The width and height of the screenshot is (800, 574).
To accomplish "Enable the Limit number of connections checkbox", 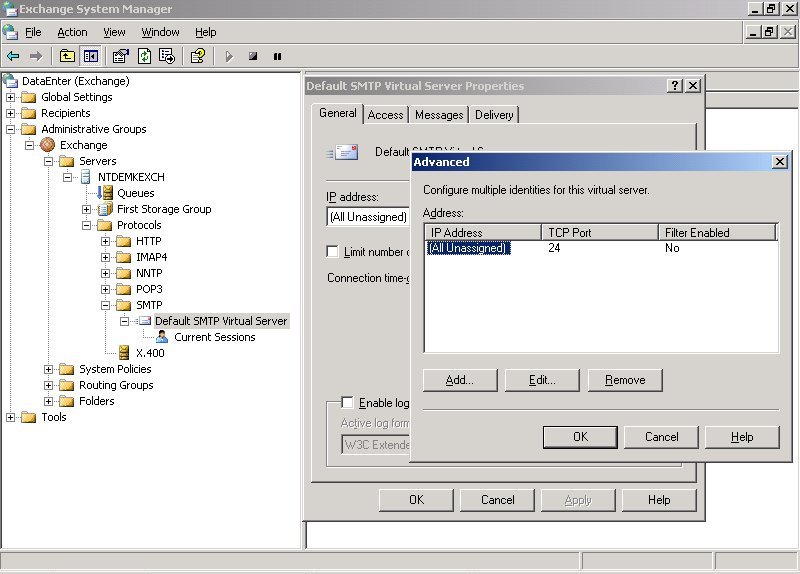I will 333,252.
